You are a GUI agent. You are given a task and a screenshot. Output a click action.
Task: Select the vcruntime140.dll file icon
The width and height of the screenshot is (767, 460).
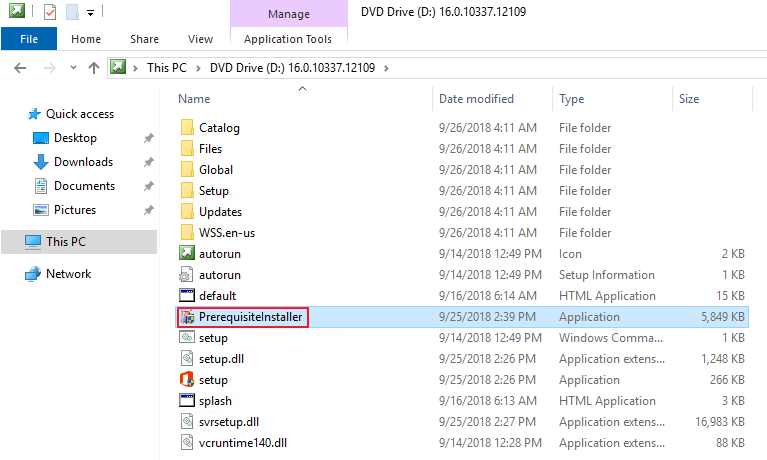[x=187, y=443]
